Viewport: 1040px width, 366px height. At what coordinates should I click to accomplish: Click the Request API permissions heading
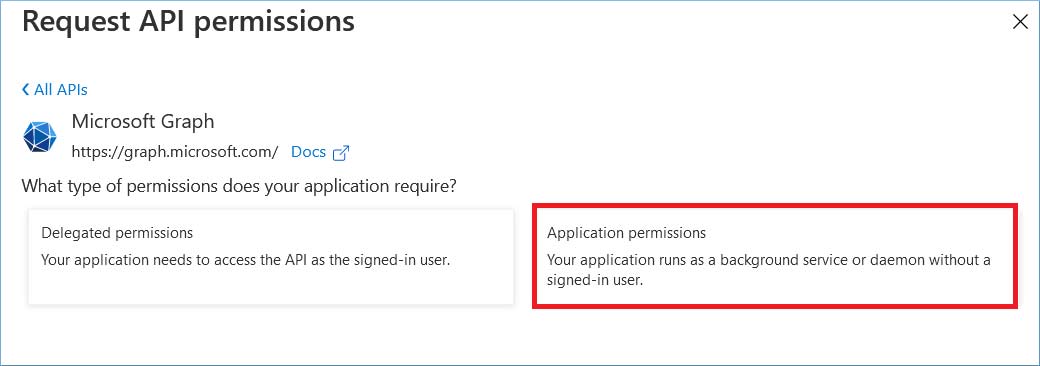click(188, 21)
